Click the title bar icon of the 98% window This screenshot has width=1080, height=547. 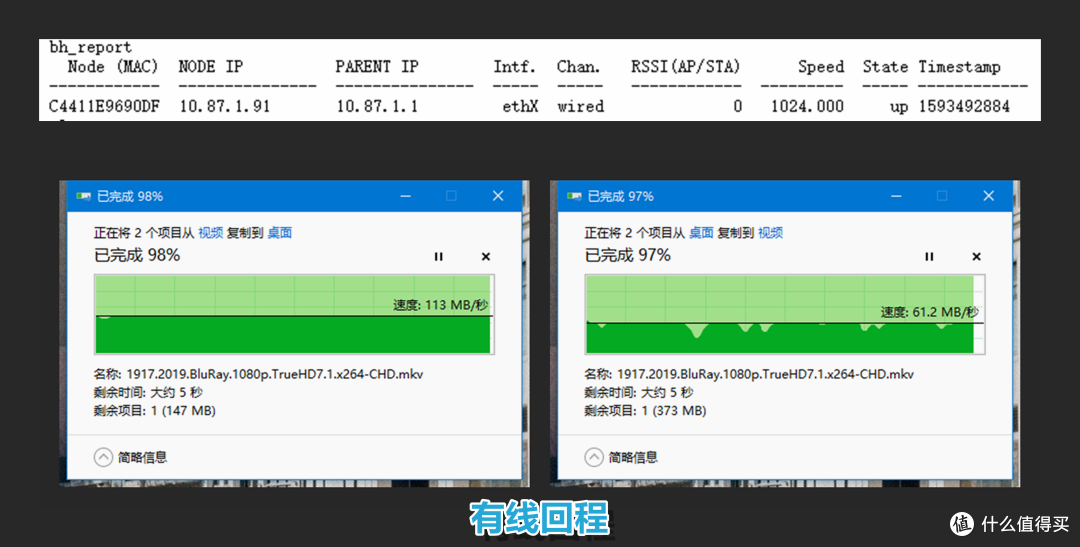coord(83,196)
